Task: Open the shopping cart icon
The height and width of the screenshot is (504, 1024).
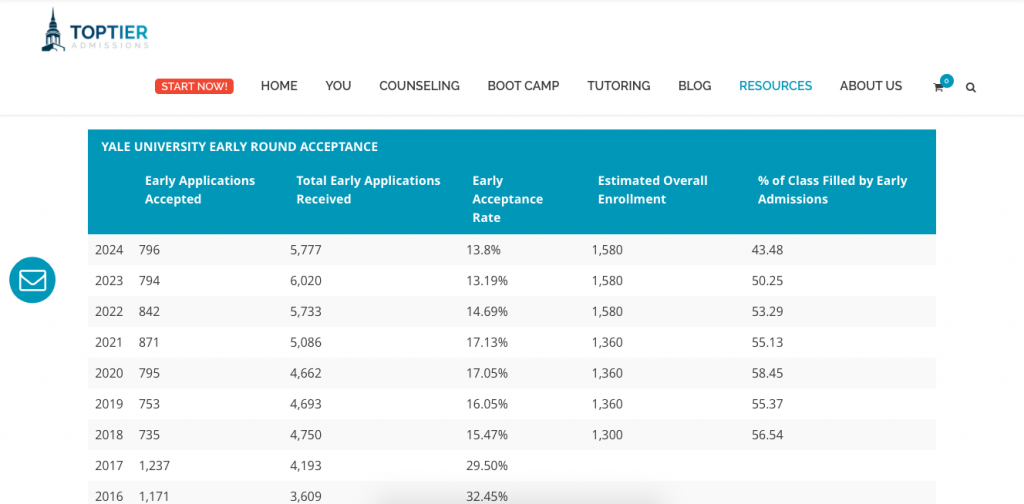Action: pos(938,87)
